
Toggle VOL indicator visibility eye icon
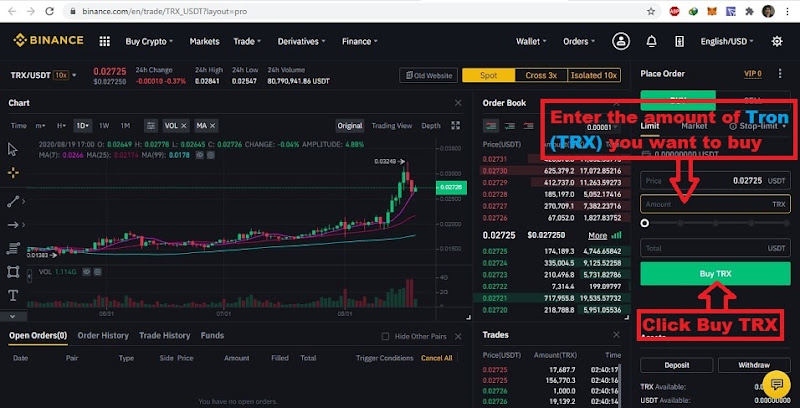(x=87, y=272)
